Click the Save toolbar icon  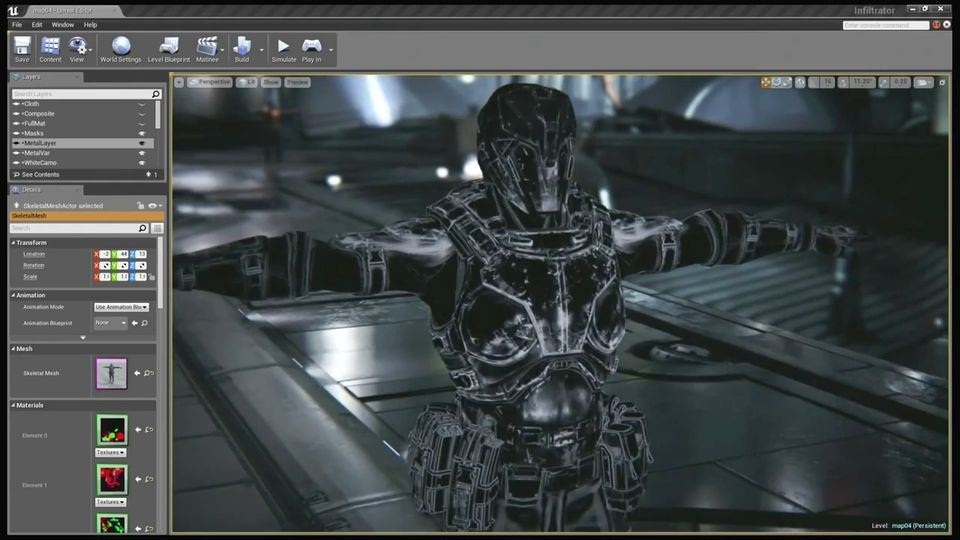[22, 49]
